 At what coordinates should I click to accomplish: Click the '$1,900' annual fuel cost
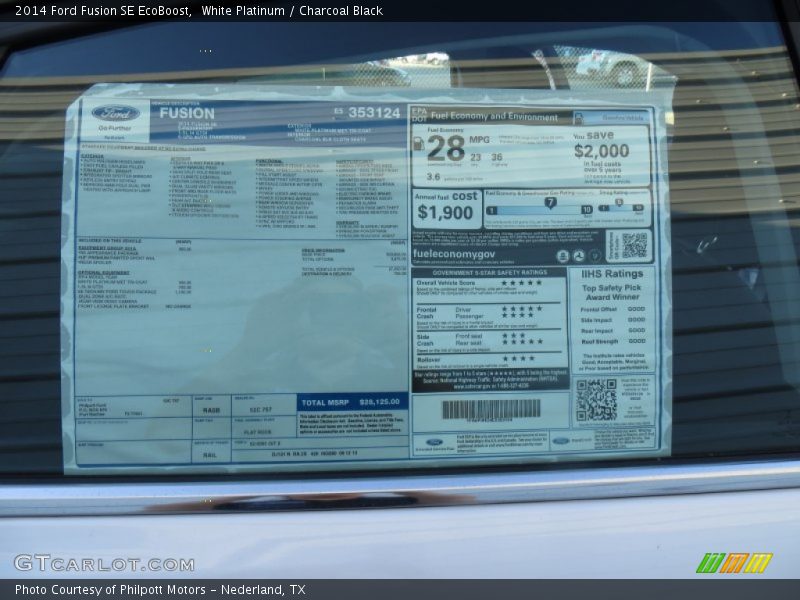pos(445,212)
